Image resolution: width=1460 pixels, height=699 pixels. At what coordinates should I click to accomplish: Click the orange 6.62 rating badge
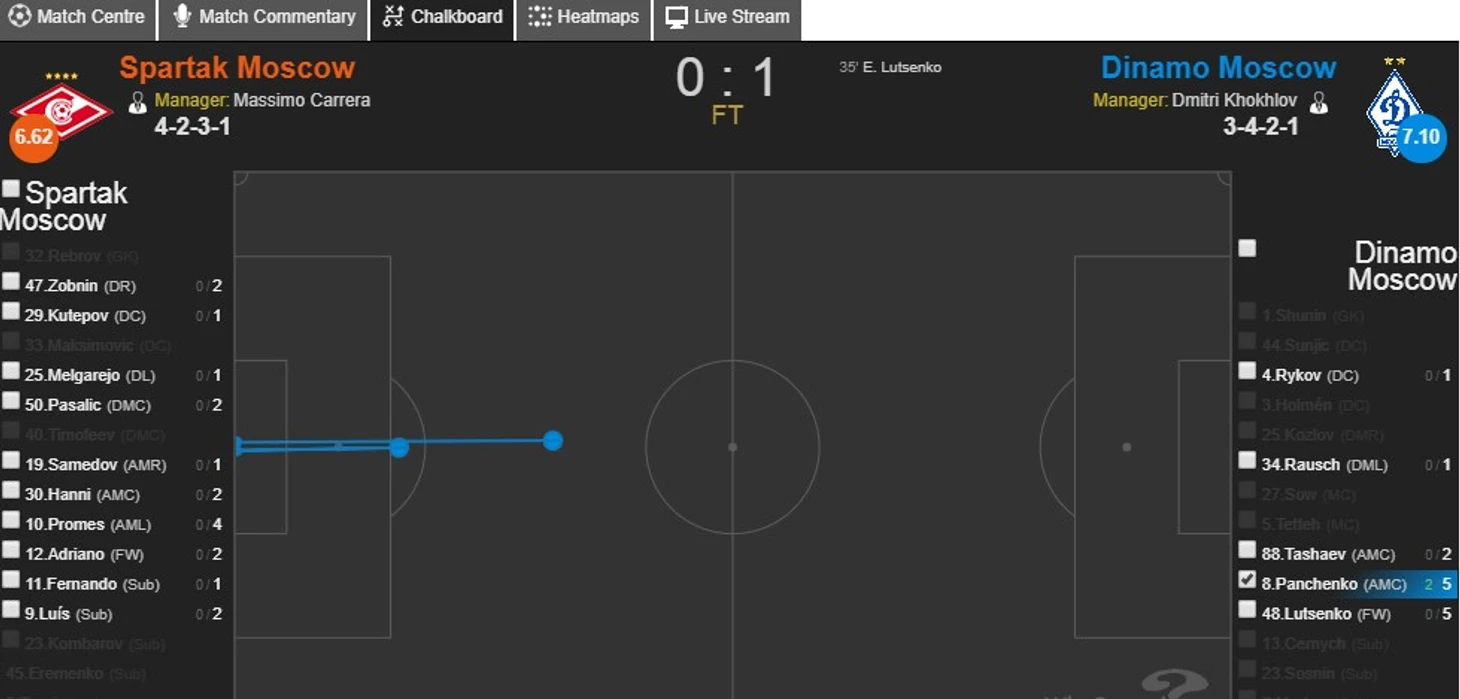tap(33, 137)
